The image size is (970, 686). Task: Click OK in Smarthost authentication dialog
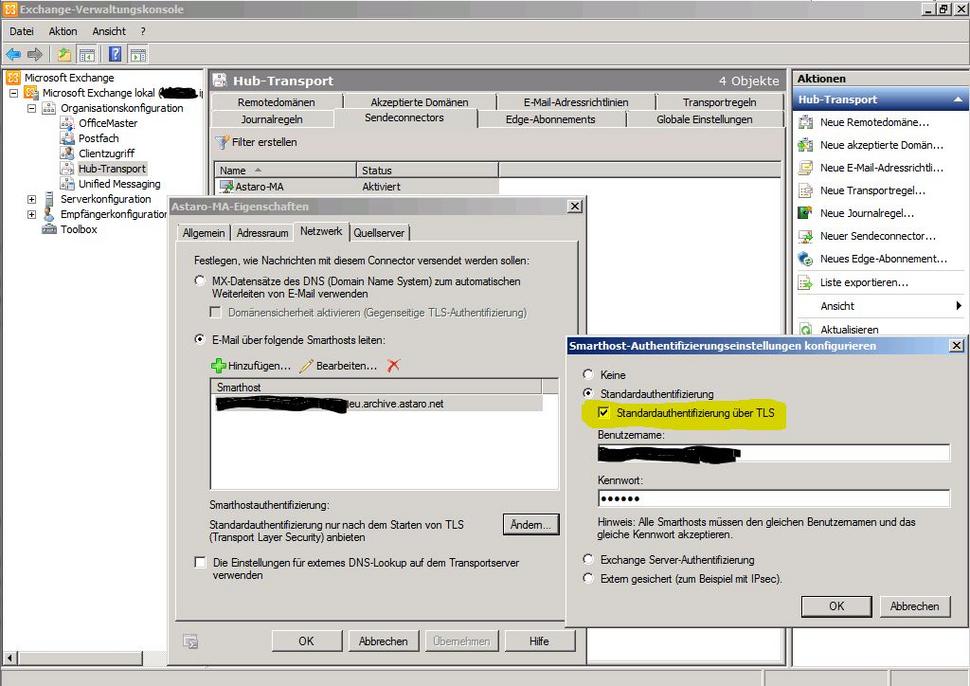click(x=836, y=606)
